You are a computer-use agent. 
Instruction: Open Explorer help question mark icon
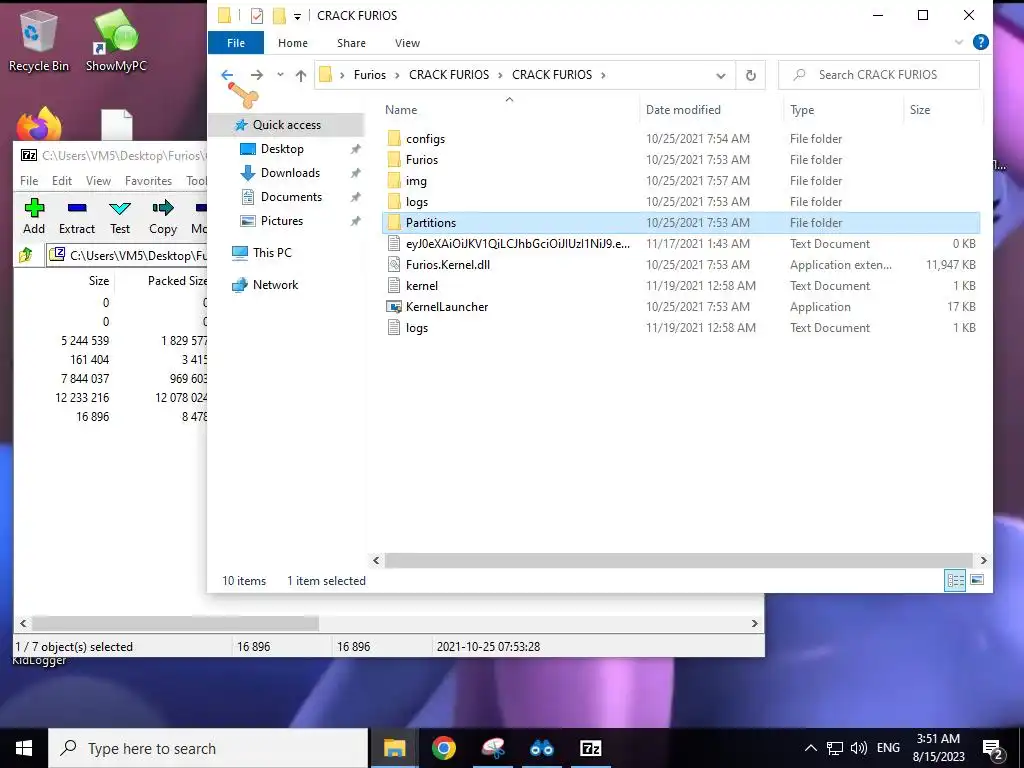coord(980,42)
